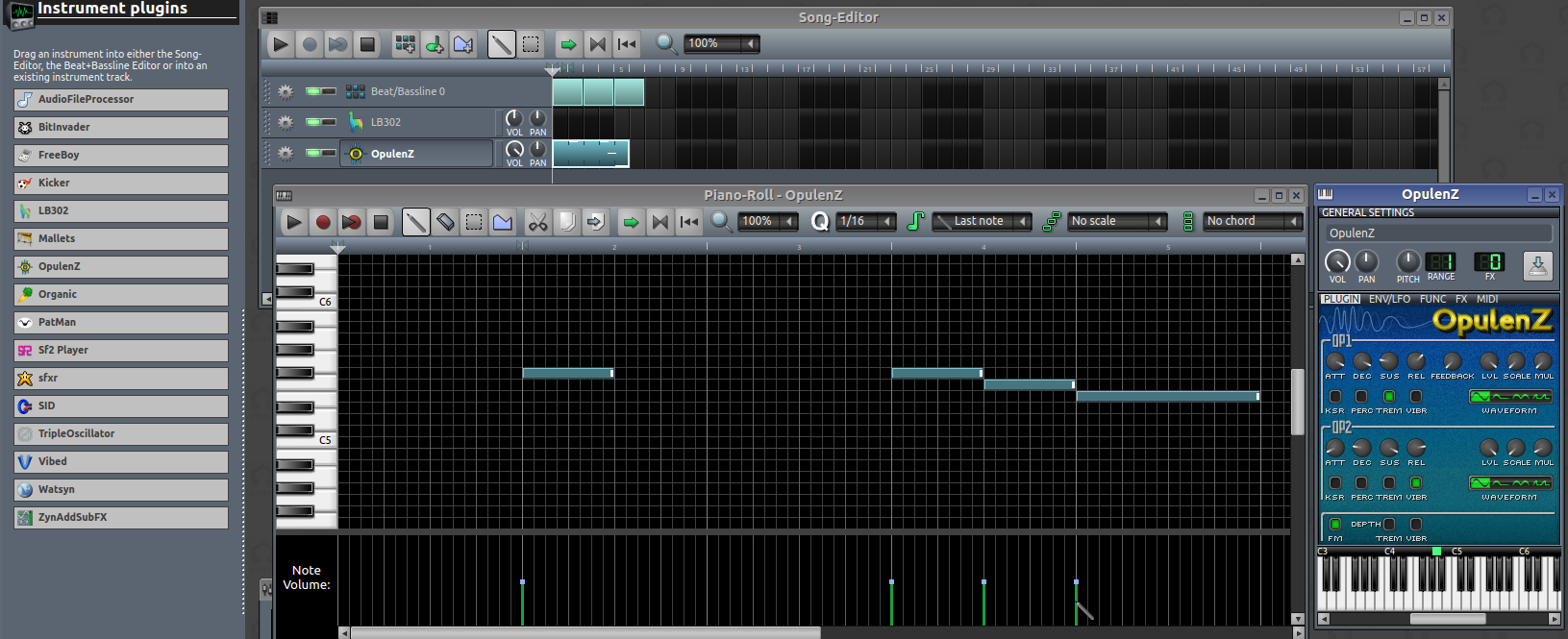
Task: Open the MIDI tab in OpulenZ
Action: coord(1487,299)
